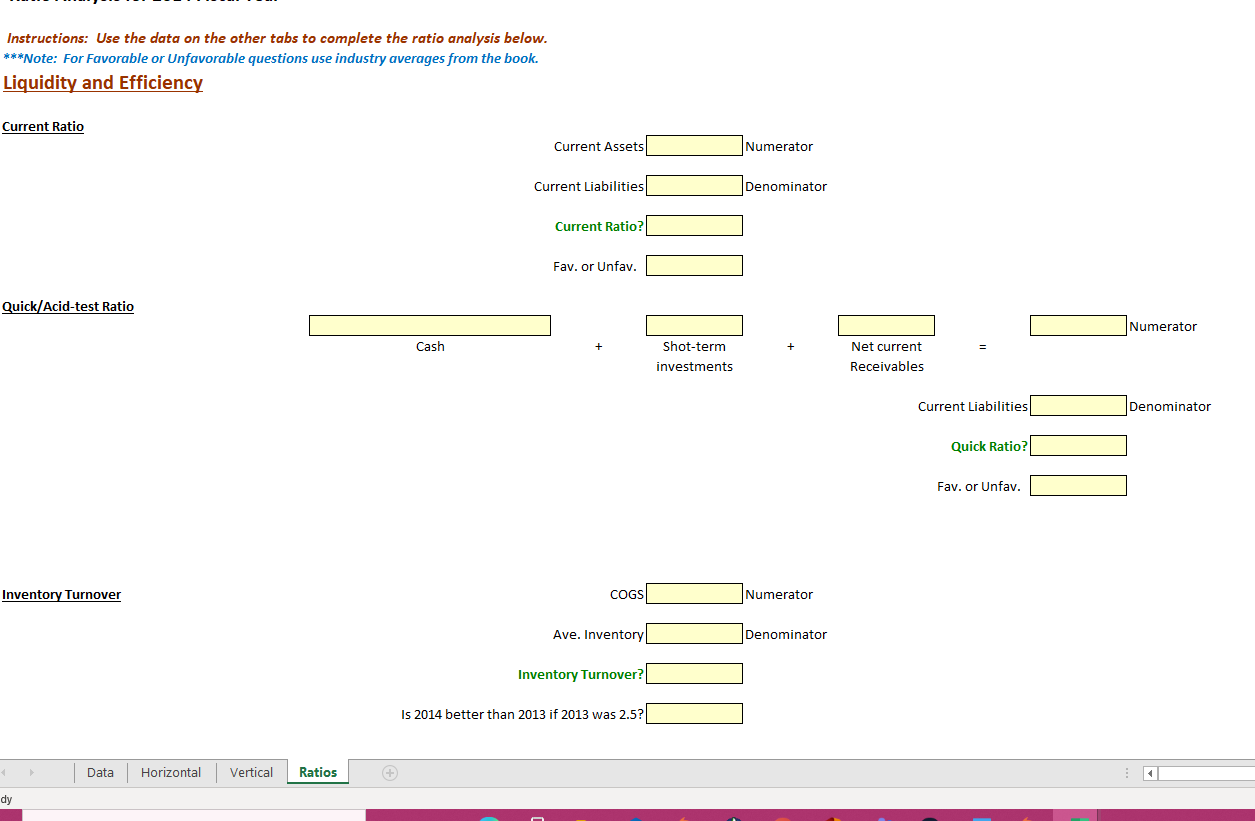Screen dimensions: 1255x821
Task: Select the Shot-term investments input cell
Action: (694, 325)
